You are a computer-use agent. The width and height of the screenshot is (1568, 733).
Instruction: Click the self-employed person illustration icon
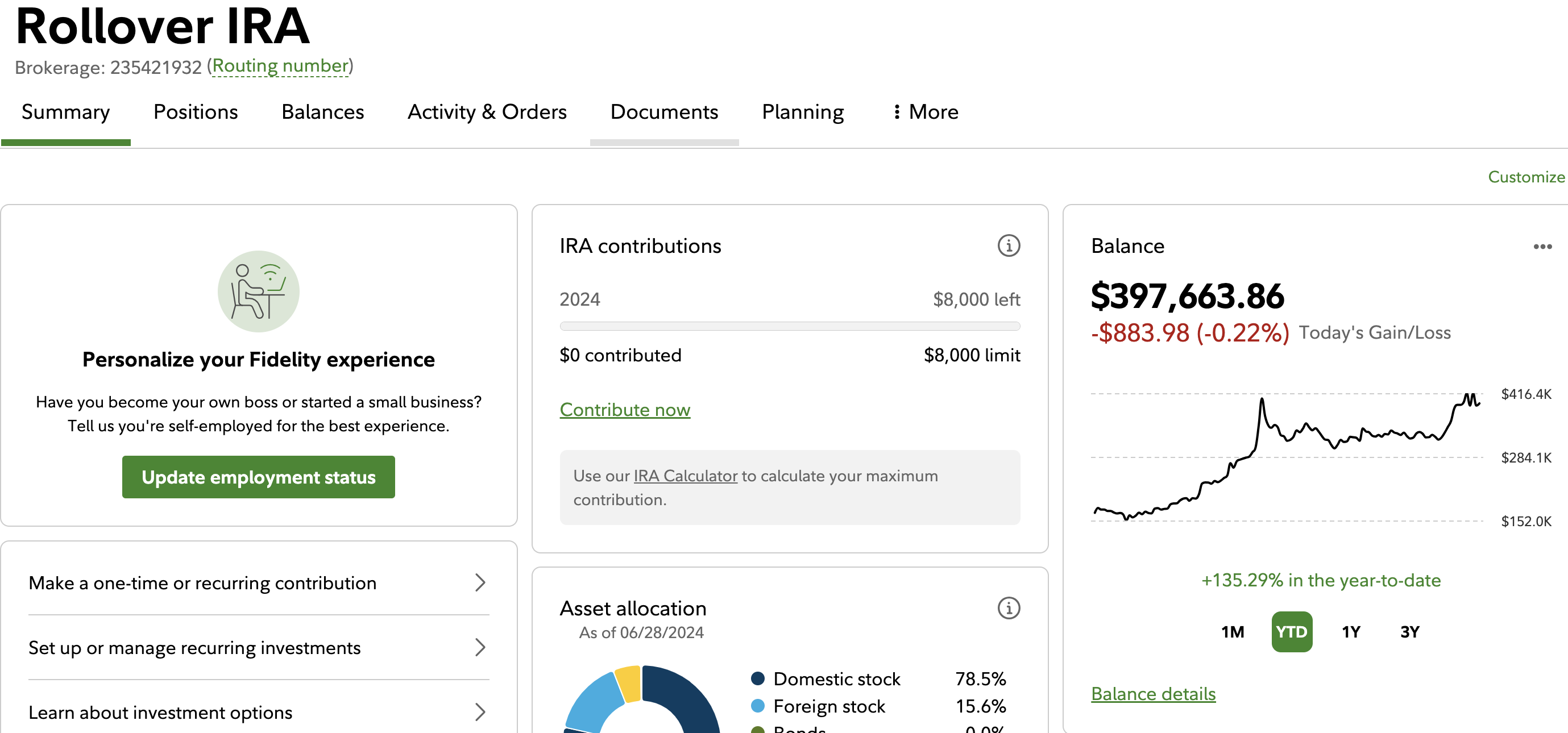pyautogui.click(x=259, y=291)
